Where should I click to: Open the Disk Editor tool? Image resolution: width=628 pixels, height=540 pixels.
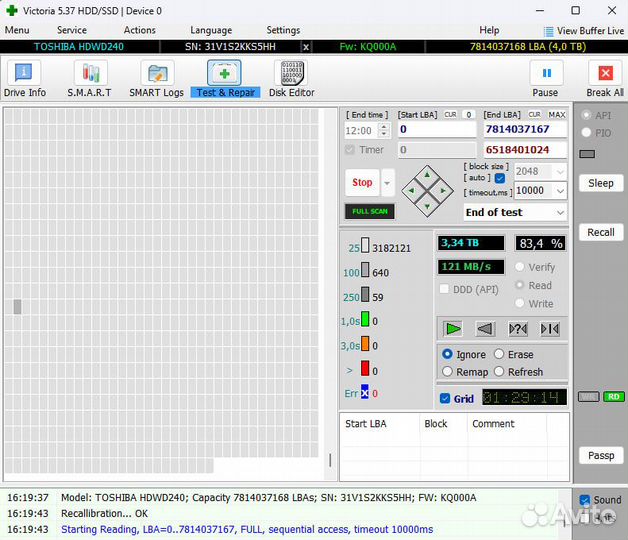(x=292, y=79)
